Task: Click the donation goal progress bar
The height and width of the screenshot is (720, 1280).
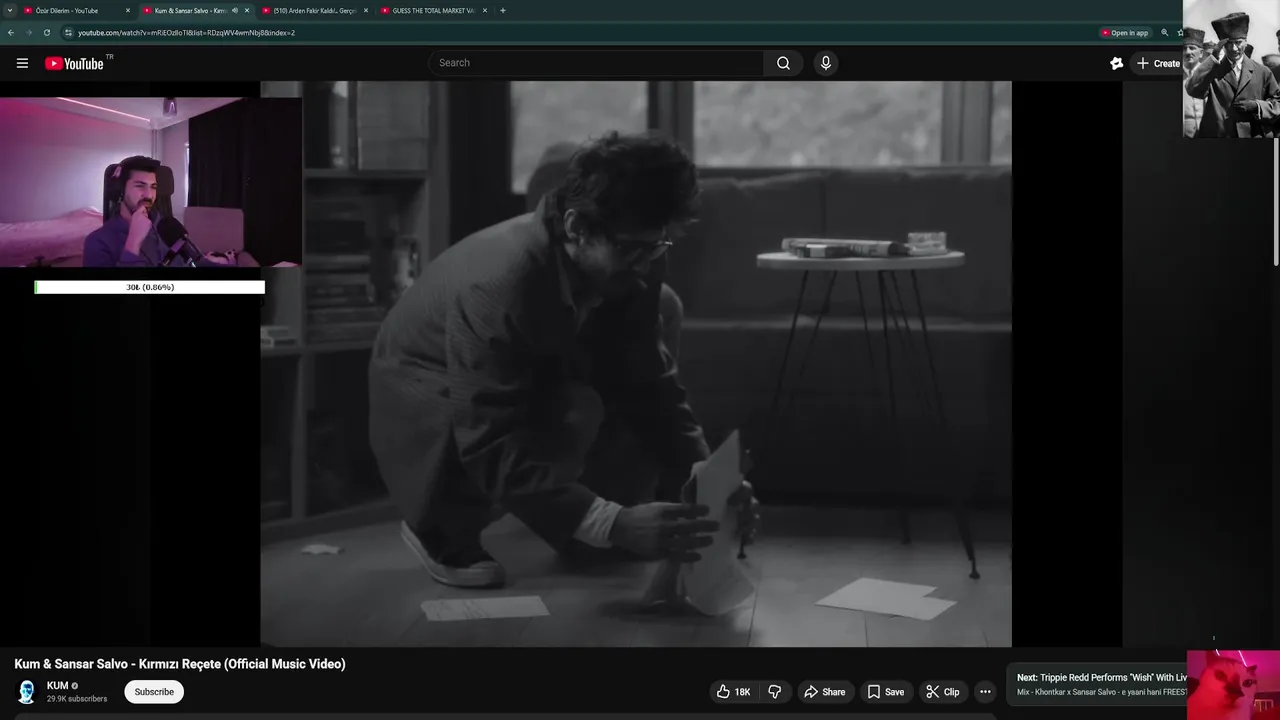Action: click(x=150, y=287)
